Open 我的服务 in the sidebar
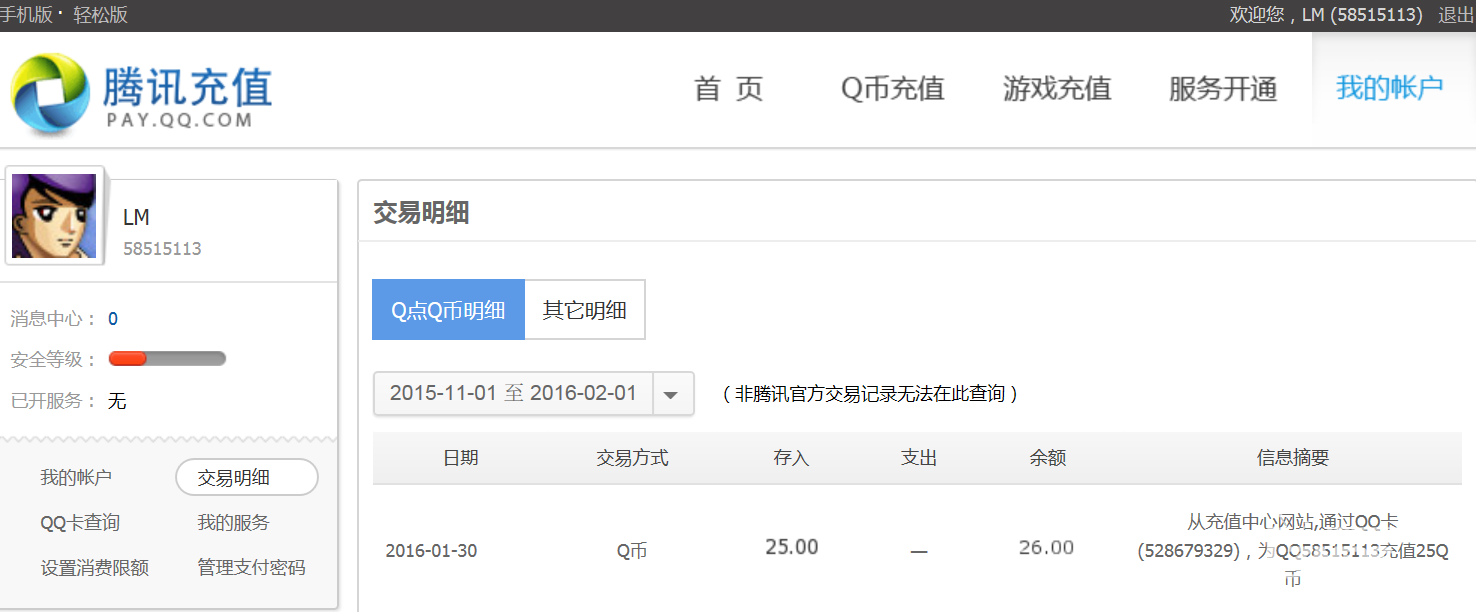 pos(233,523)
